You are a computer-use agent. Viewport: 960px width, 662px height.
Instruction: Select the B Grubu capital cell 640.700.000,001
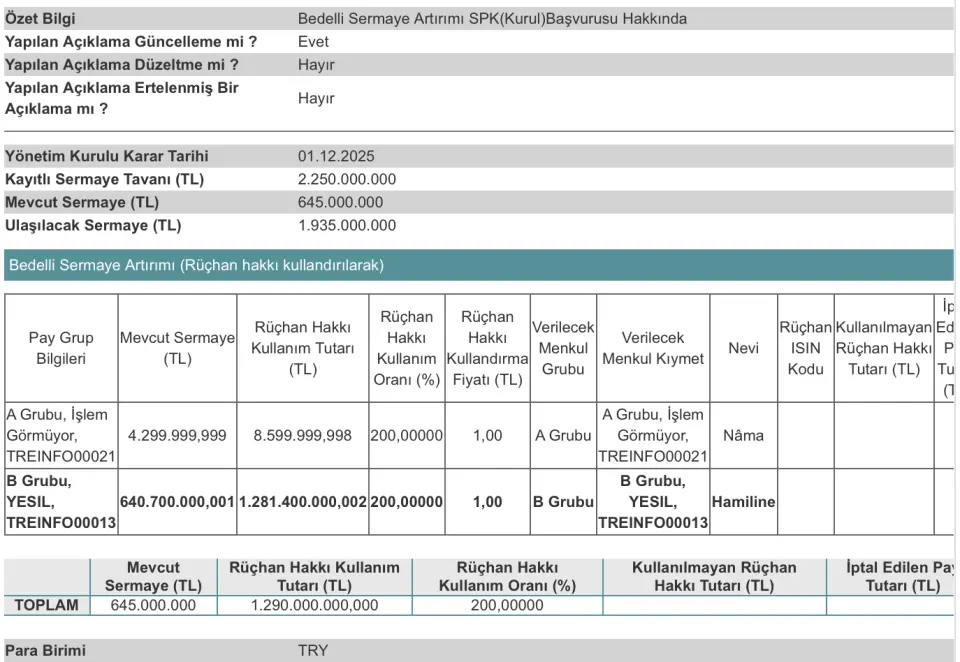click(177, 502)
